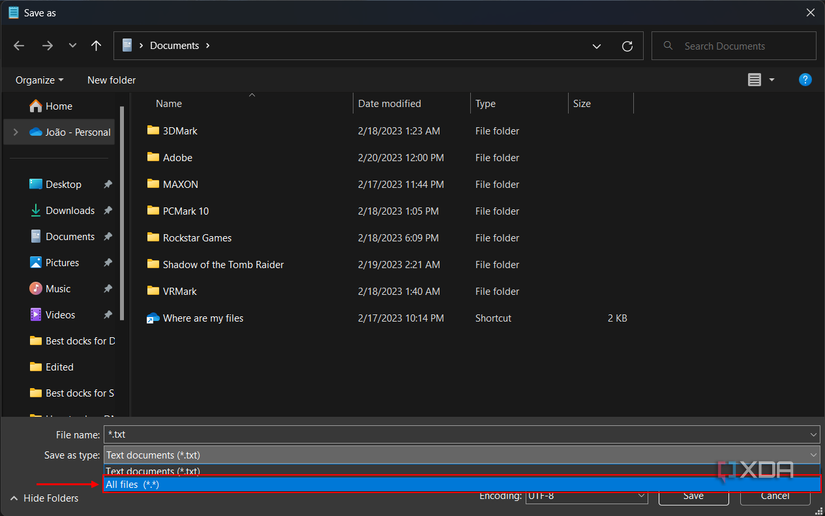This screenshot has width=825, height=516.
Task: Open recent locations chevron next to forward arrow
Action: click(x=73, y=46)
